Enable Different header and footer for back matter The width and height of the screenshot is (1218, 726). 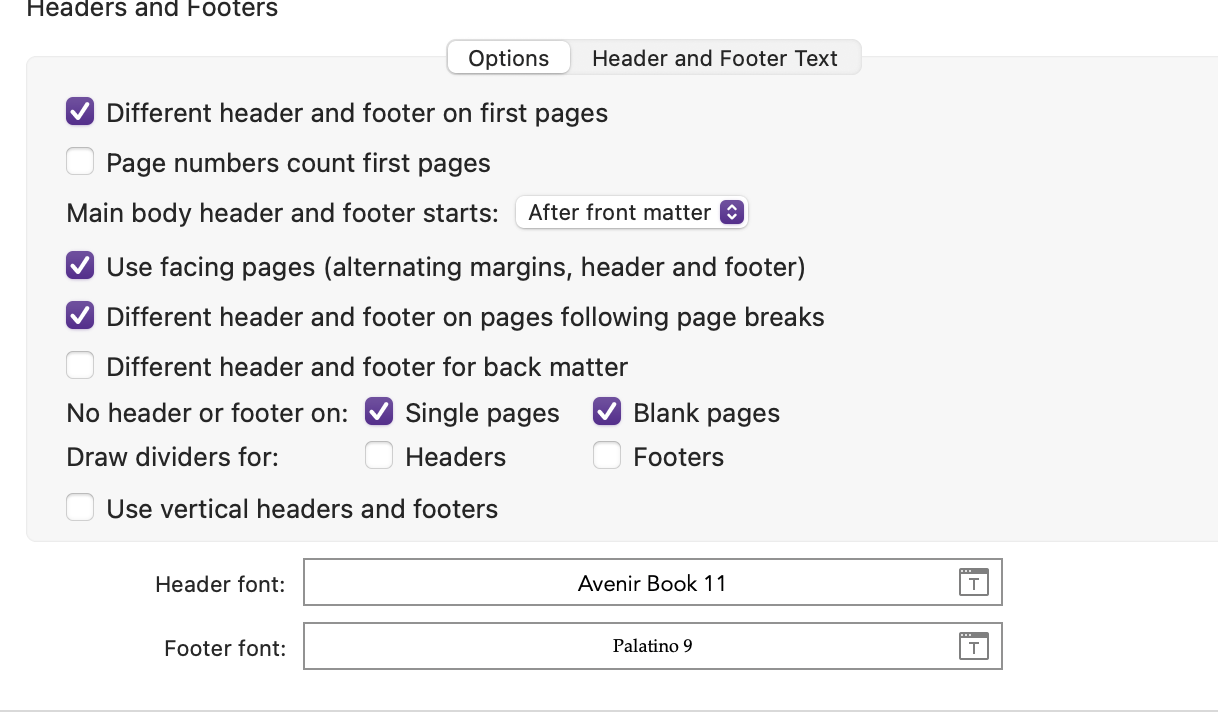coord(80,366)
